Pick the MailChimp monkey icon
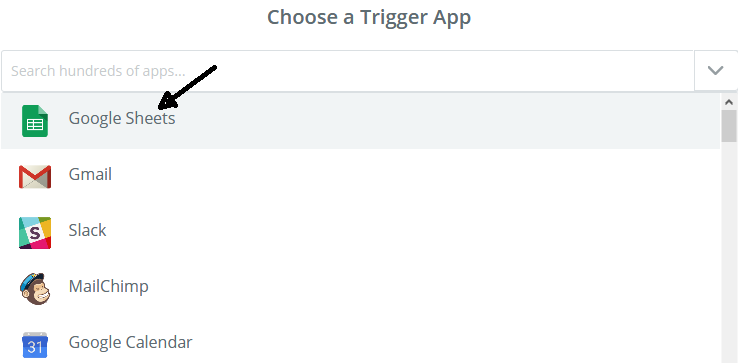The image size is (738, 363). pyautogui.click(x=35, y=289)
